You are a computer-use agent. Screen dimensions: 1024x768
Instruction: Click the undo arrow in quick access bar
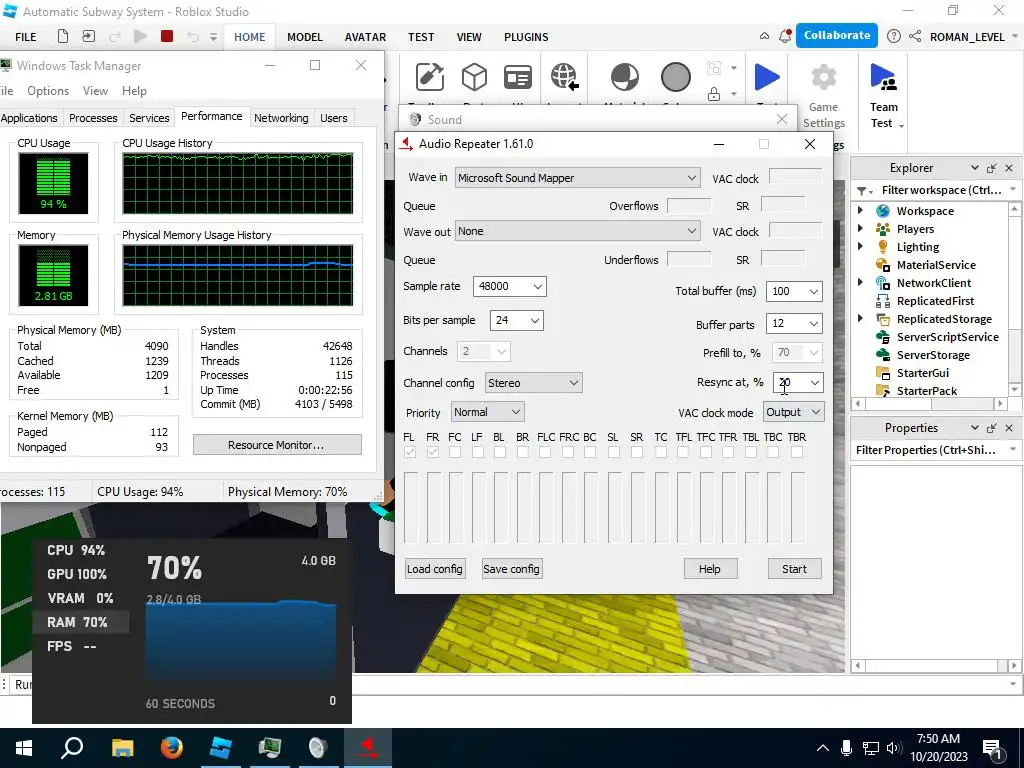click(x=193, y=37)
